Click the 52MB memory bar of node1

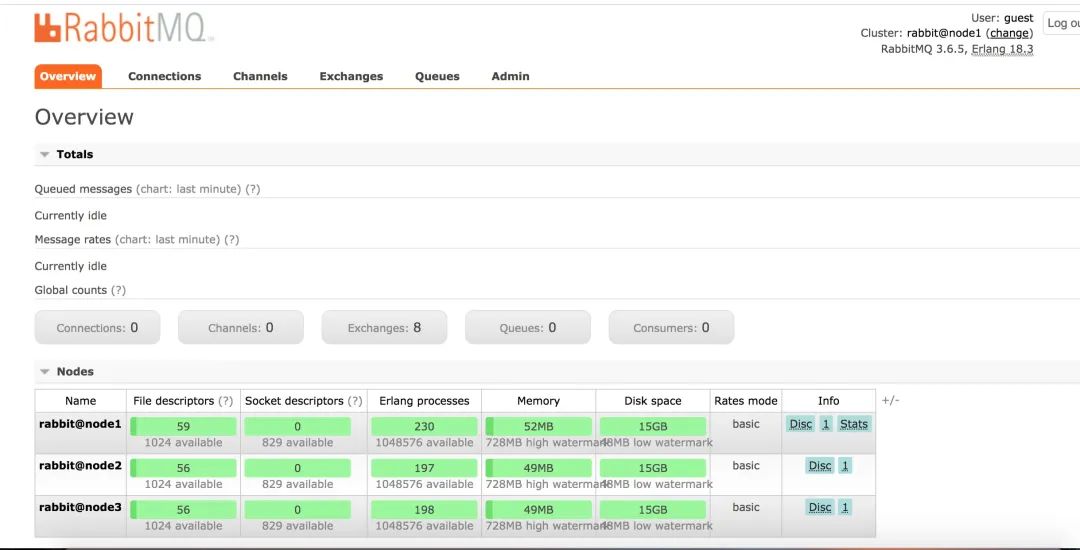539,427
